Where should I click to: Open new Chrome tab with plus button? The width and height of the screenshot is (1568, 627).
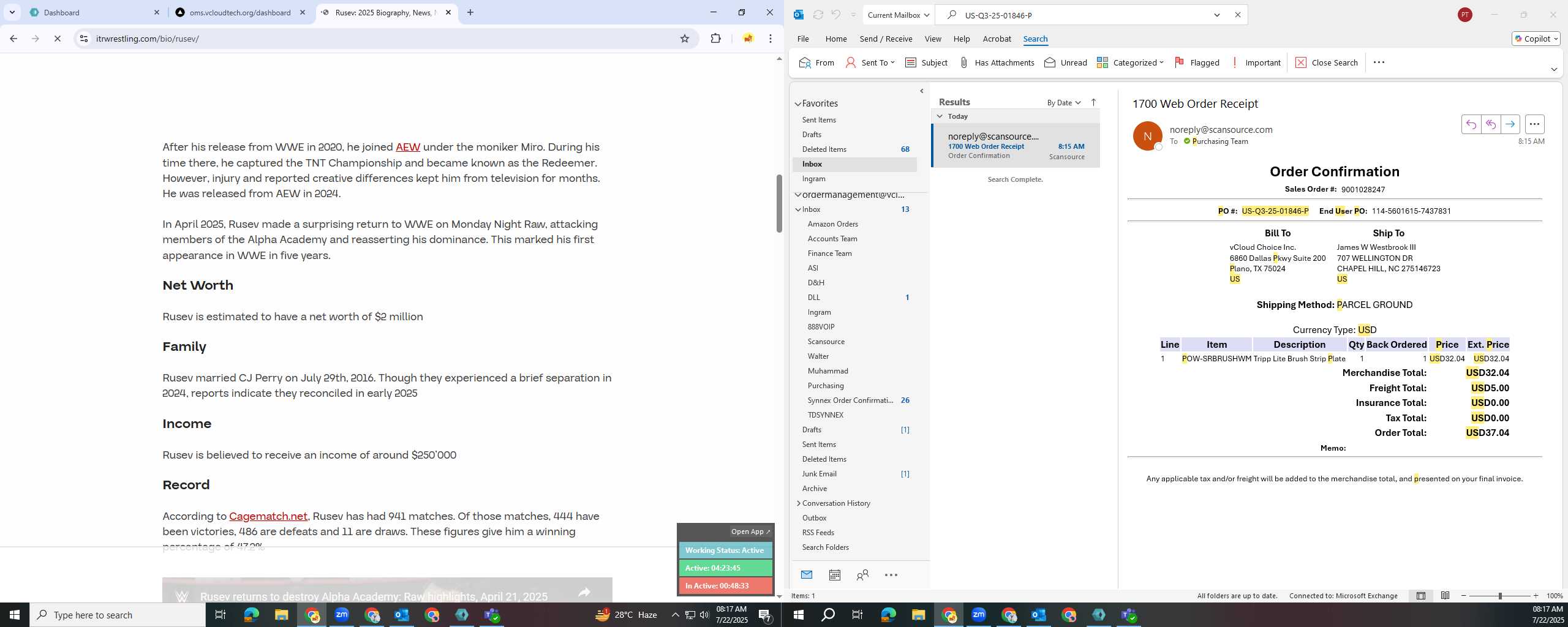tap(470, 12)
